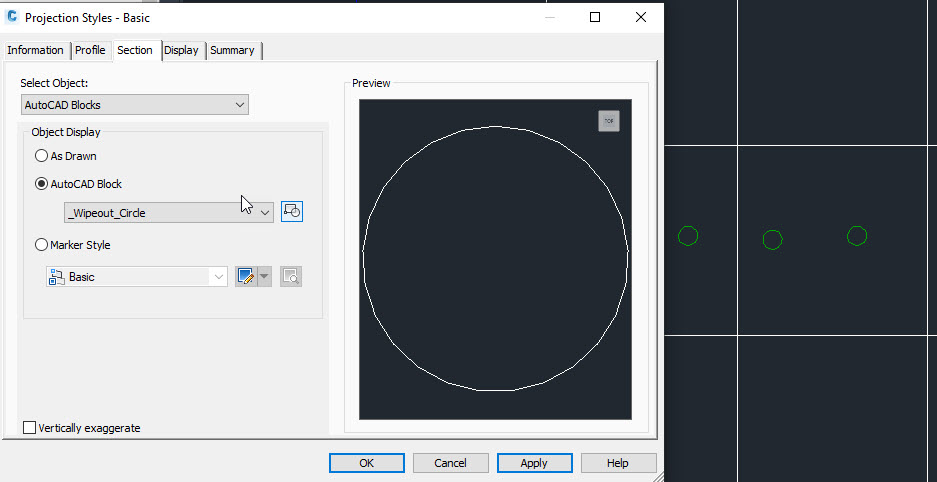
Task: Click the Help button
Action: pyautogui.click(x=618, y=463)
